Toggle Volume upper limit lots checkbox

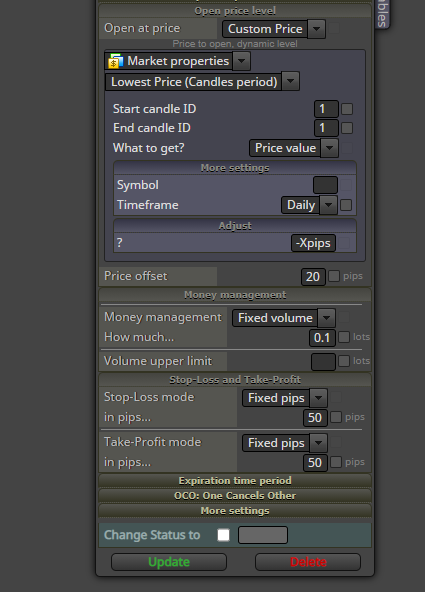pyautogui.click(x=344, y=361)
